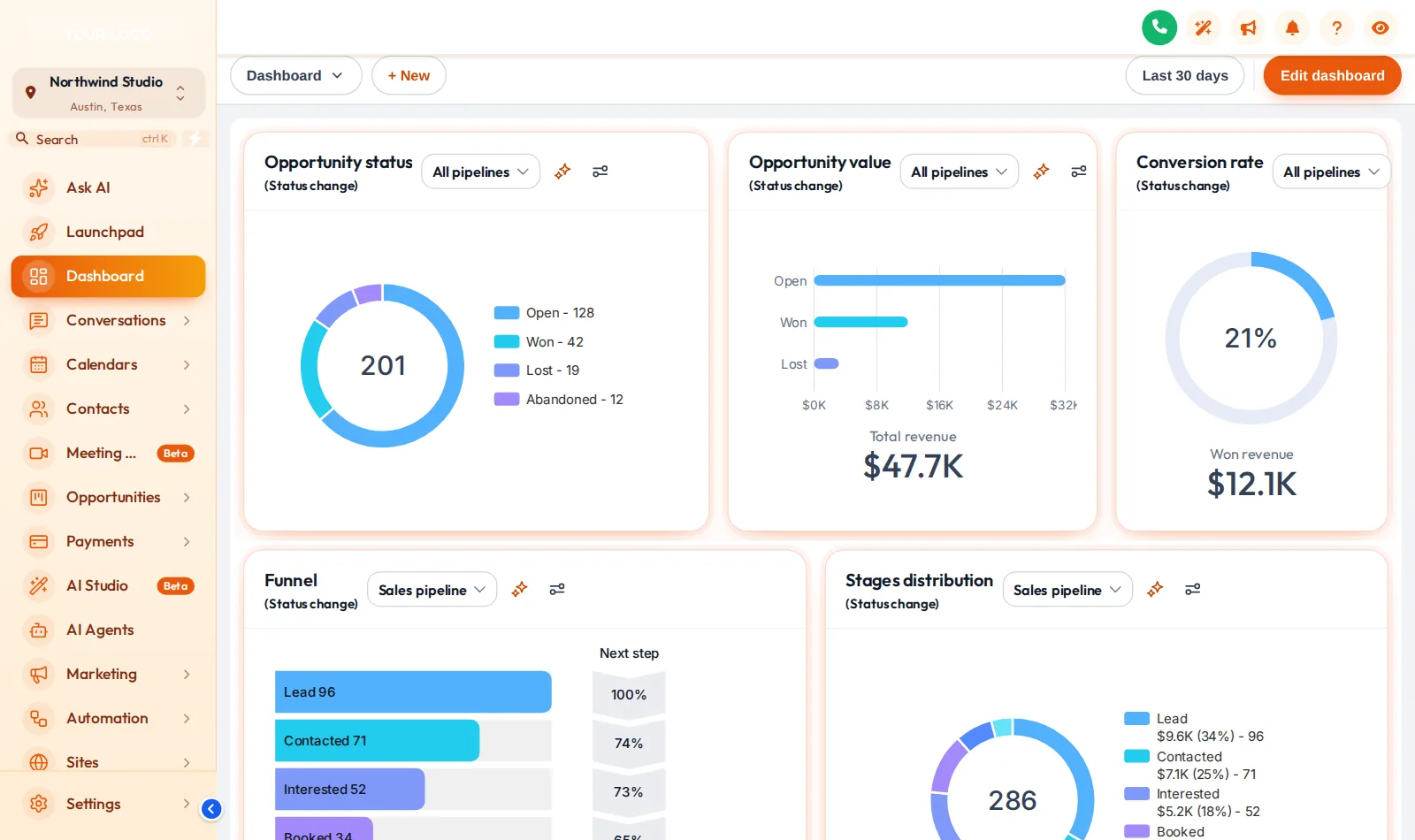Click the sidebar Search field
The image size is (1415, 840).
pyautogui.click(x=93, y=139)
